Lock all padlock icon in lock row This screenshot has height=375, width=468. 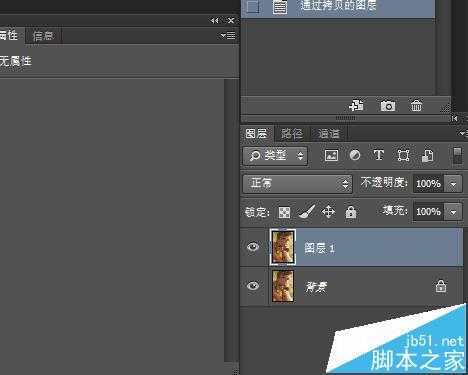351,212
